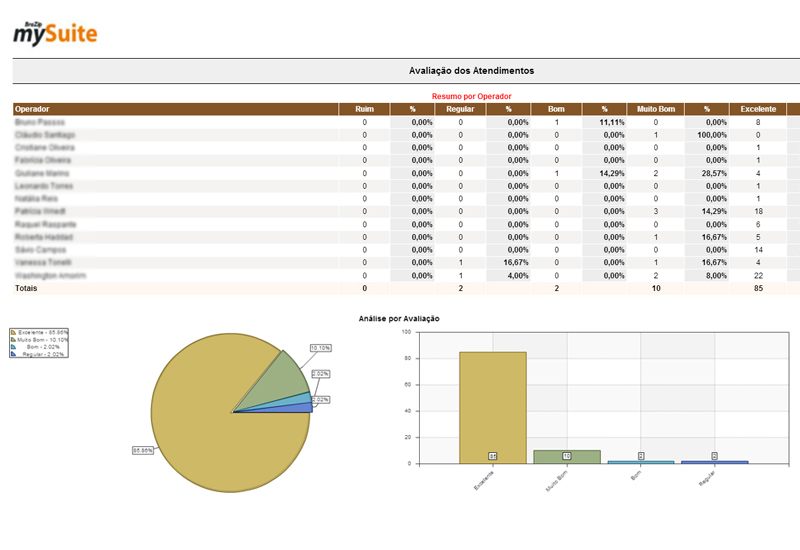Click the % header next to Ruim
The width and height of the screenshot is (800, 550).
coord(412,109)
